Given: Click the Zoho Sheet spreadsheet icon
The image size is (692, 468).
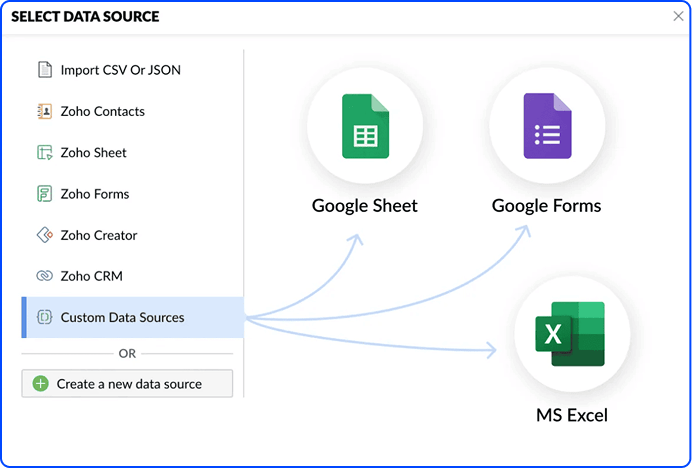Looking at the screenshot, I should (x=45, y=152).
